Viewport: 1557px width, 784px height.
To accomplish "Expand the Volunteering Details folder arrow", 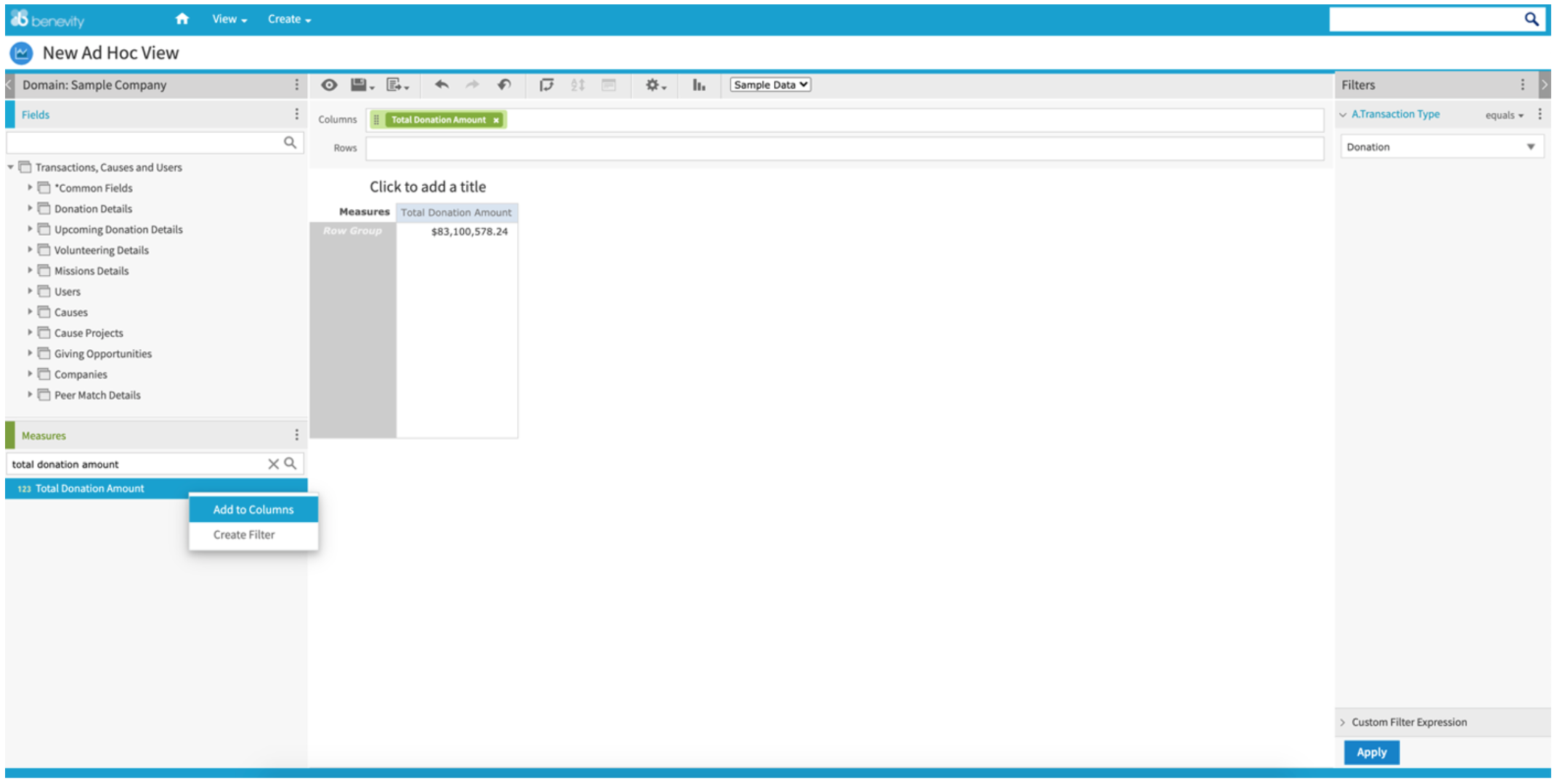I will coord(30,250).
